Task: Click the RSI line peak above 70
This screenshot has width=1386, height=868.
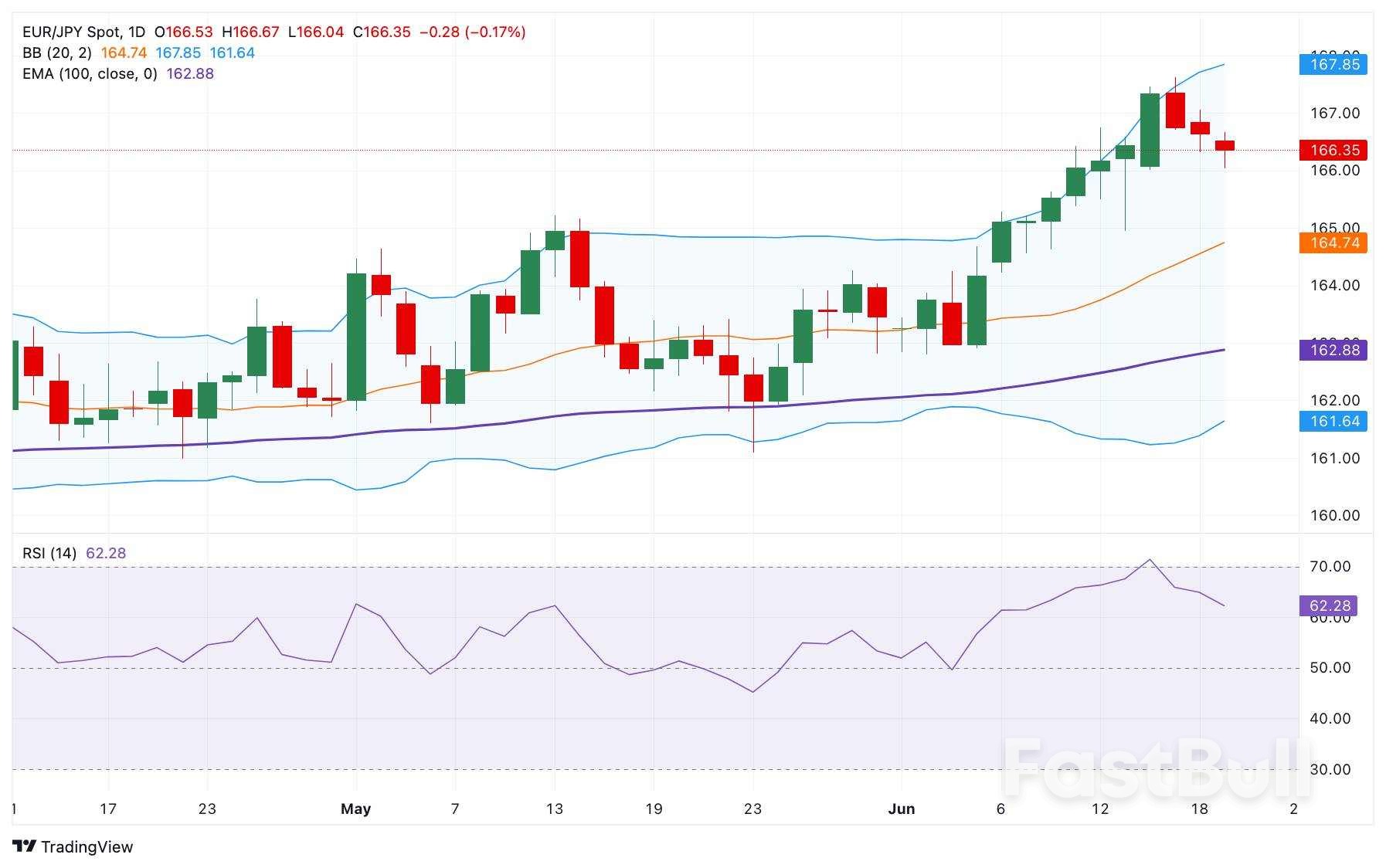Action: (1150, 560)
